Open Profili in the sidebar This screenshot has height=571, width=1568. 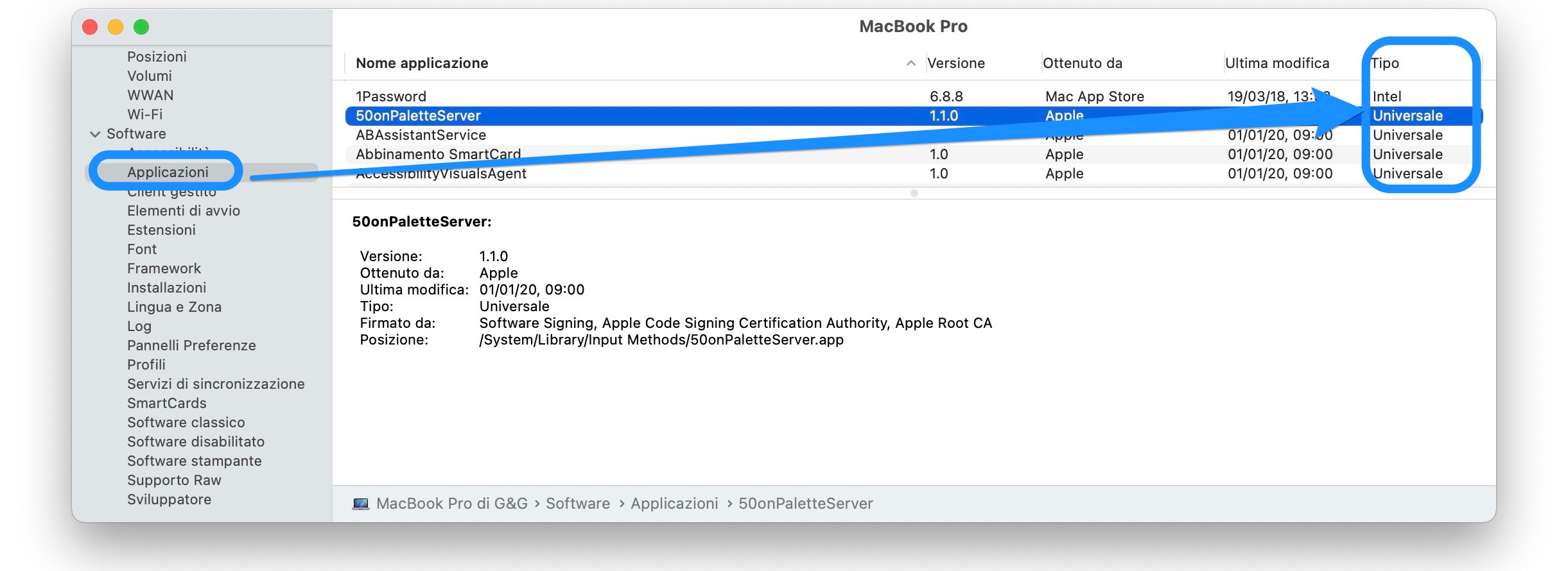click(x=146, y=364)
